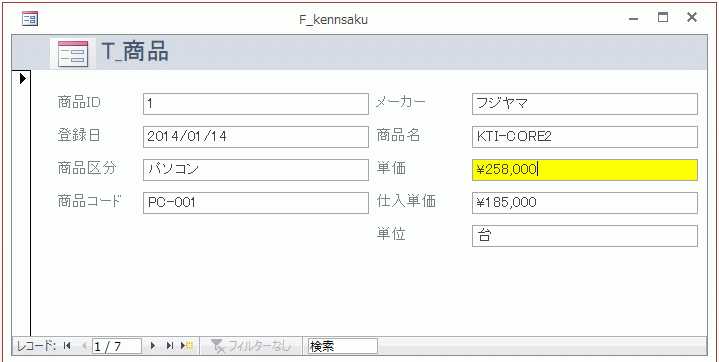The image size is (719, 362).
Task: Click the 単位 label
Action: coord(391,234)
